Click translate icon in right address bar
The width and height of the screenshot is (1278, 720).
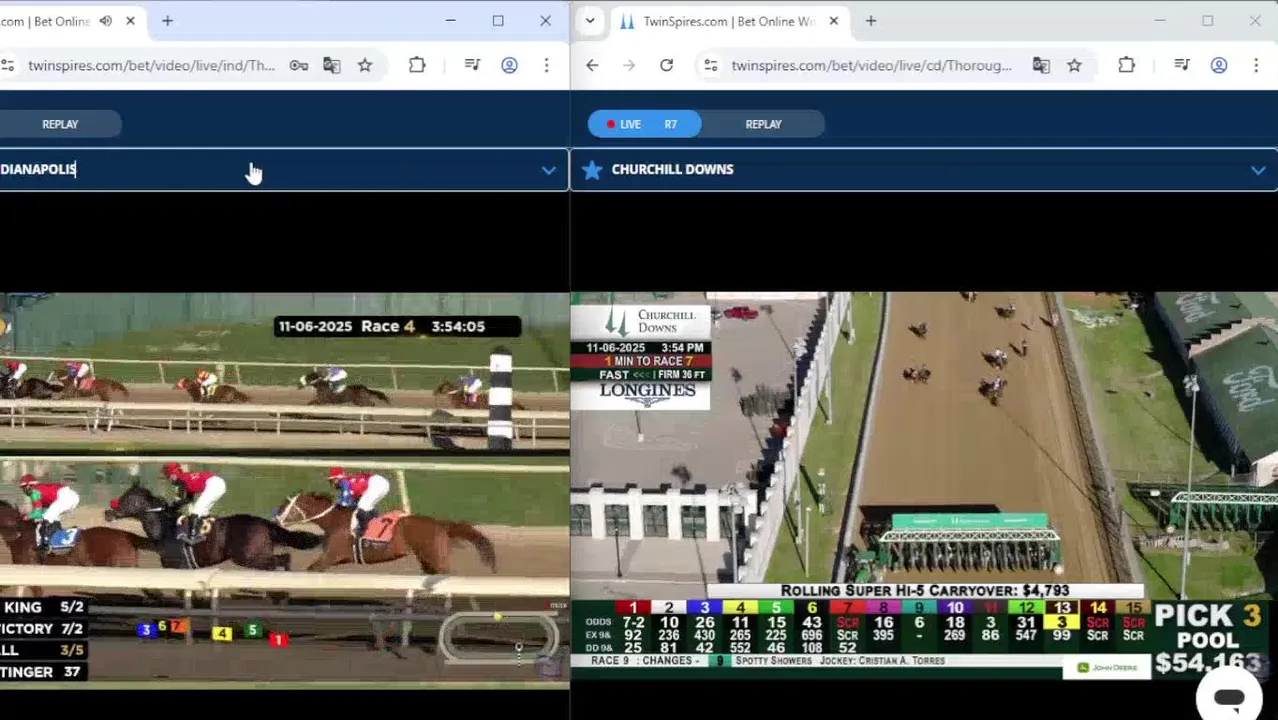point(1041,66)
